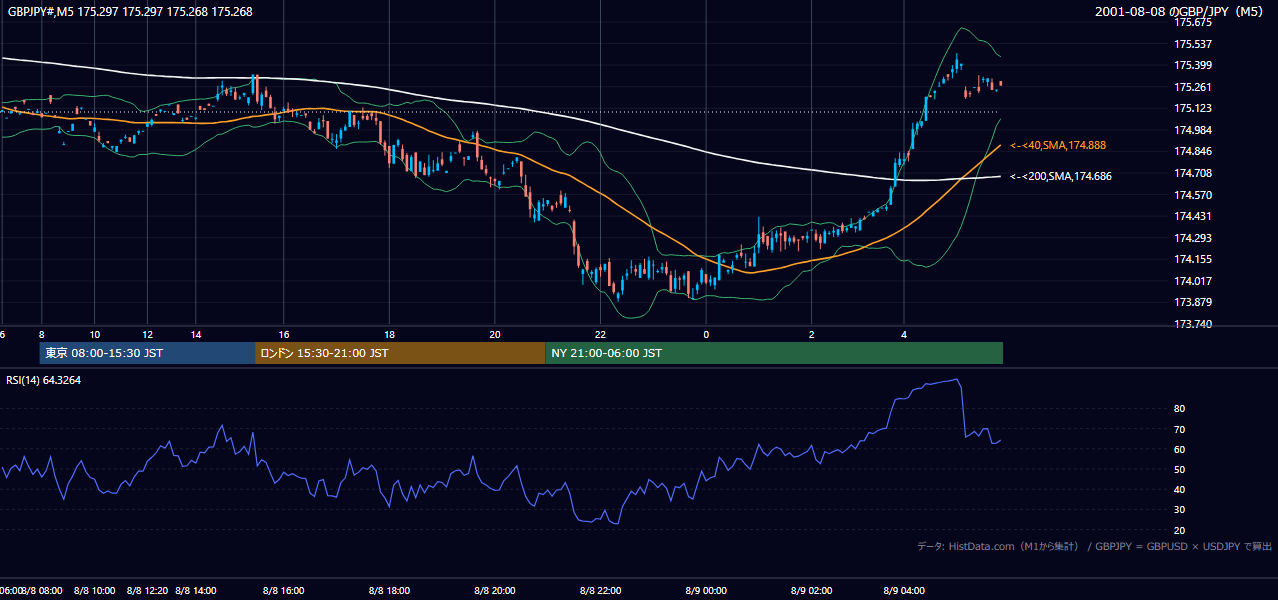
Task: Click RSI scale value 20
Action: 1180,530
